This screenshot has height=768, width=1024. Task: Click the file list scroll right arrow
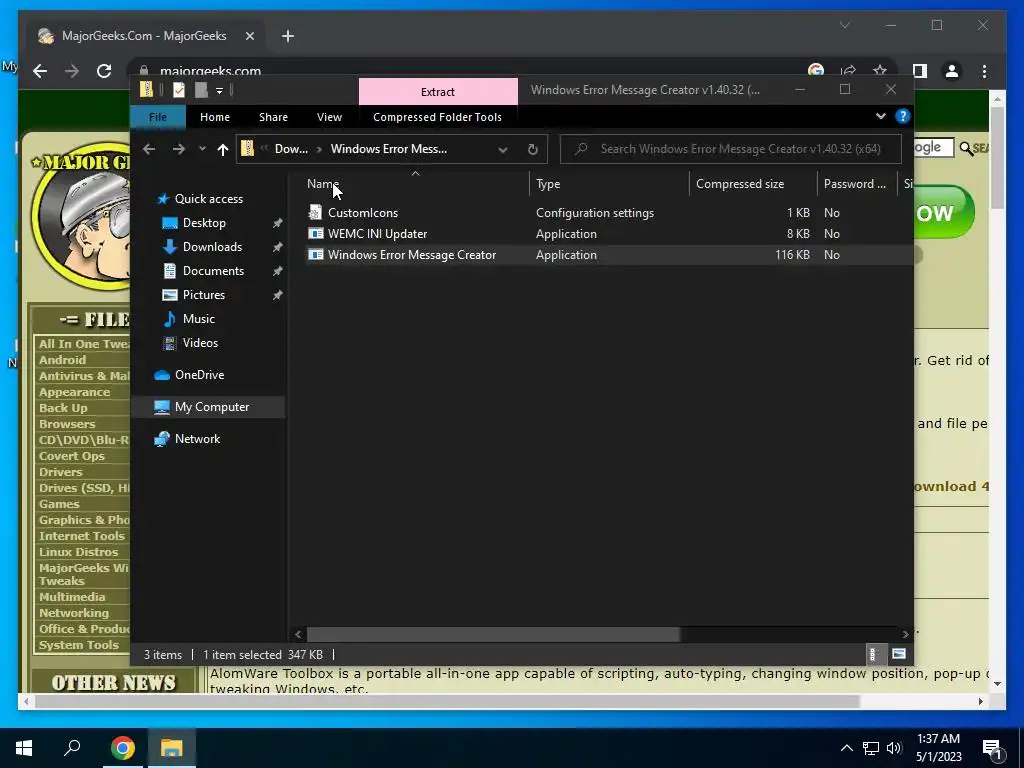[905, 634]
